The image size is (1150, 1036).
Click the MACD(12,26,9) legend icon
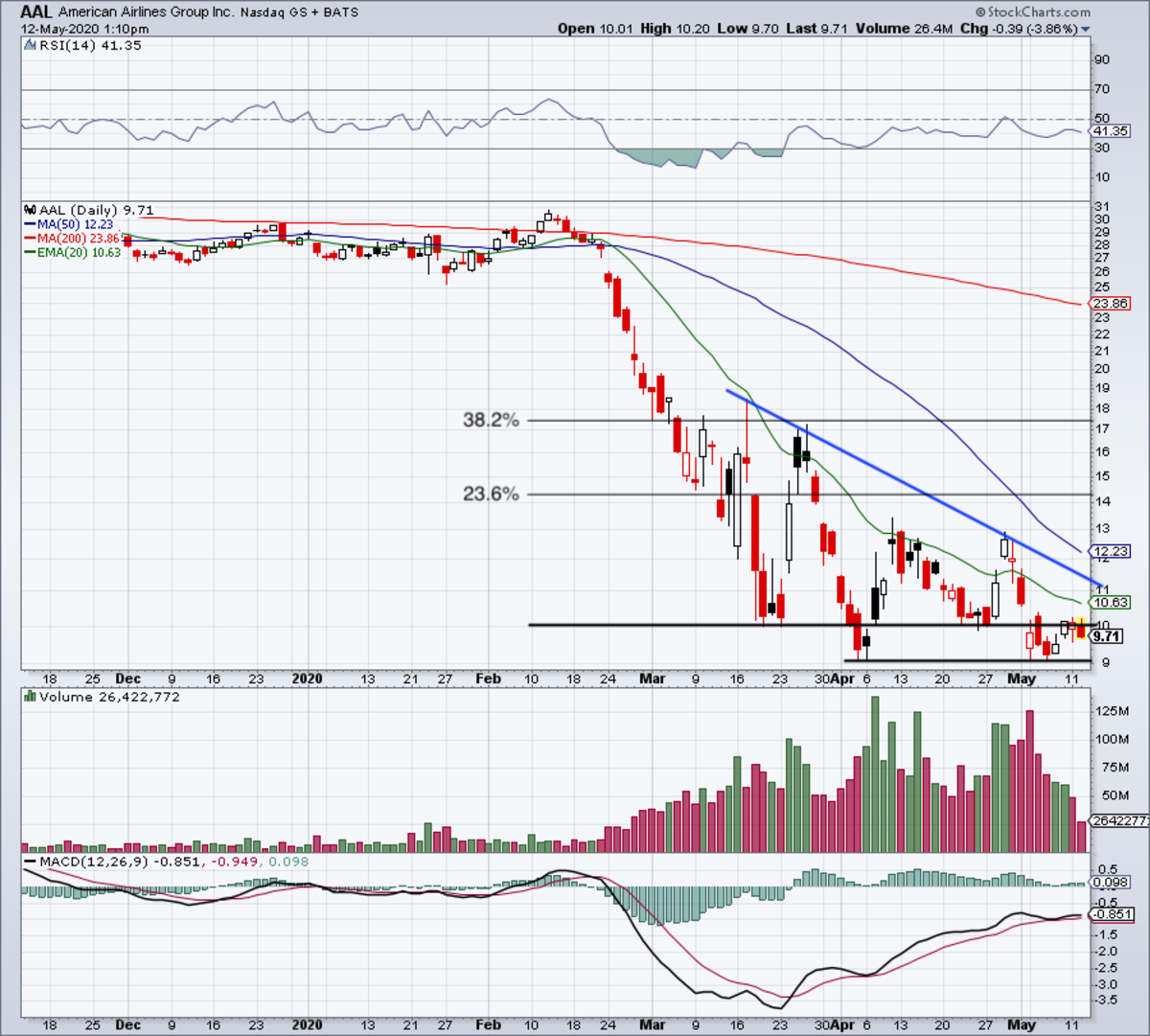(30, 862)
